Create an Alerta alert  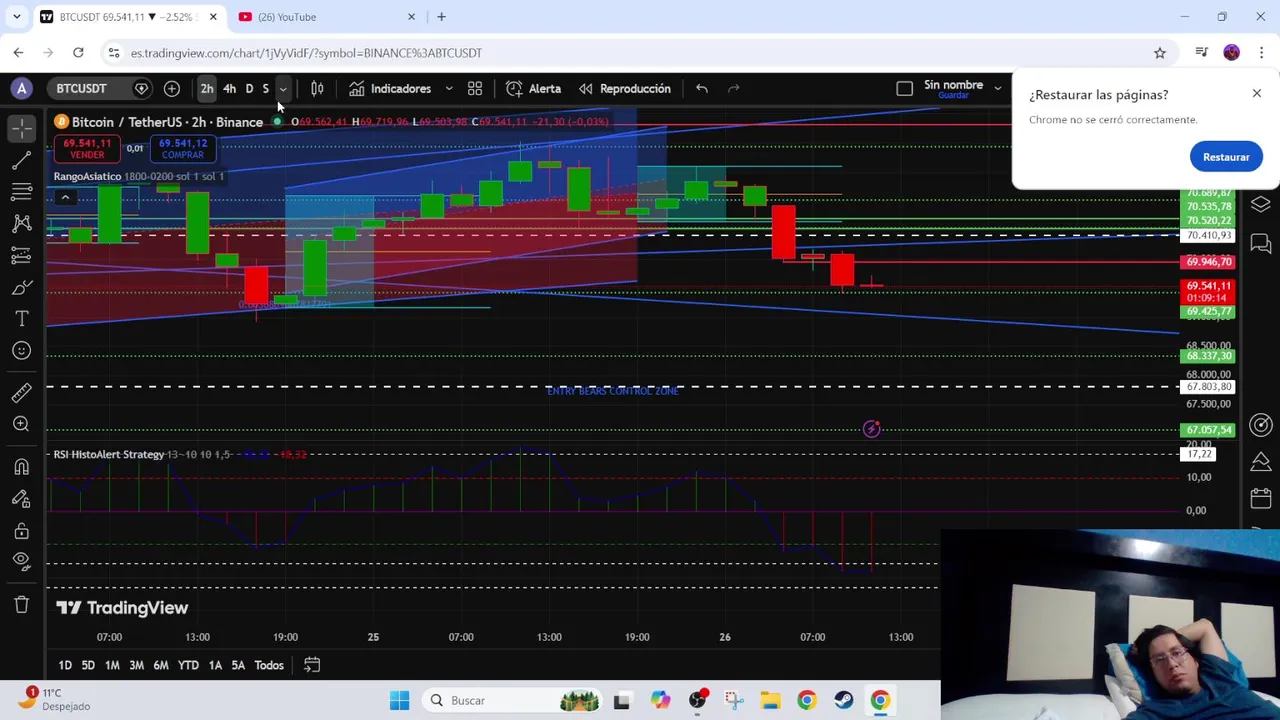click(x=534, y=88)
